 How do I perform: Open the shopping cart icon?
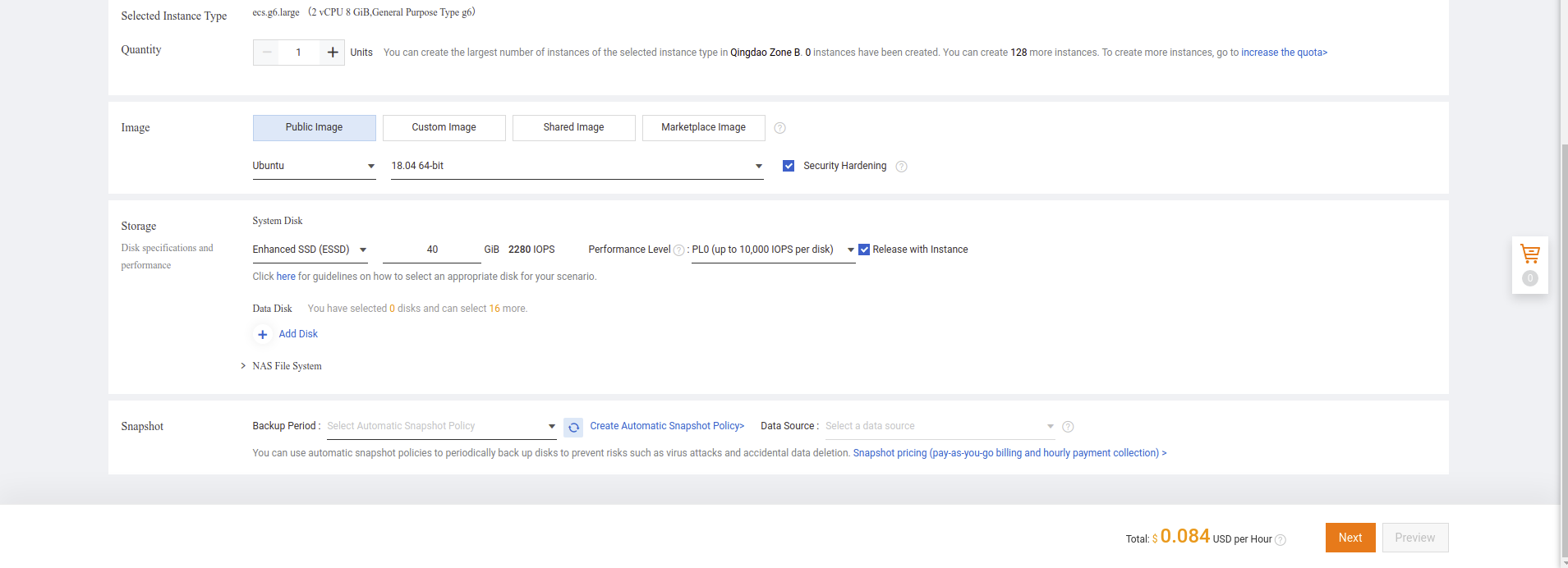[1530, 254]
